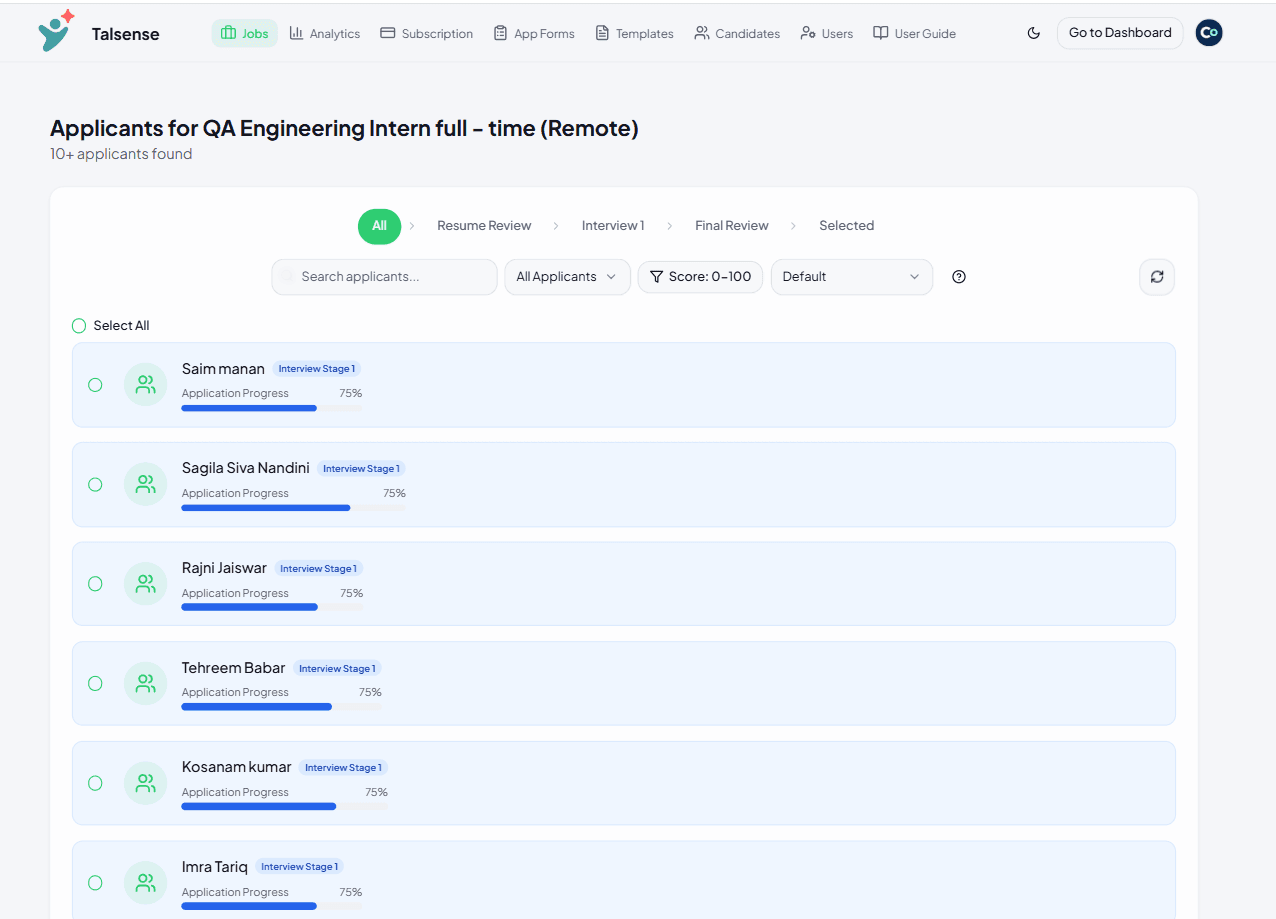Open the help question mark icon
This screenshot has width=1276, height=919.
959,277
